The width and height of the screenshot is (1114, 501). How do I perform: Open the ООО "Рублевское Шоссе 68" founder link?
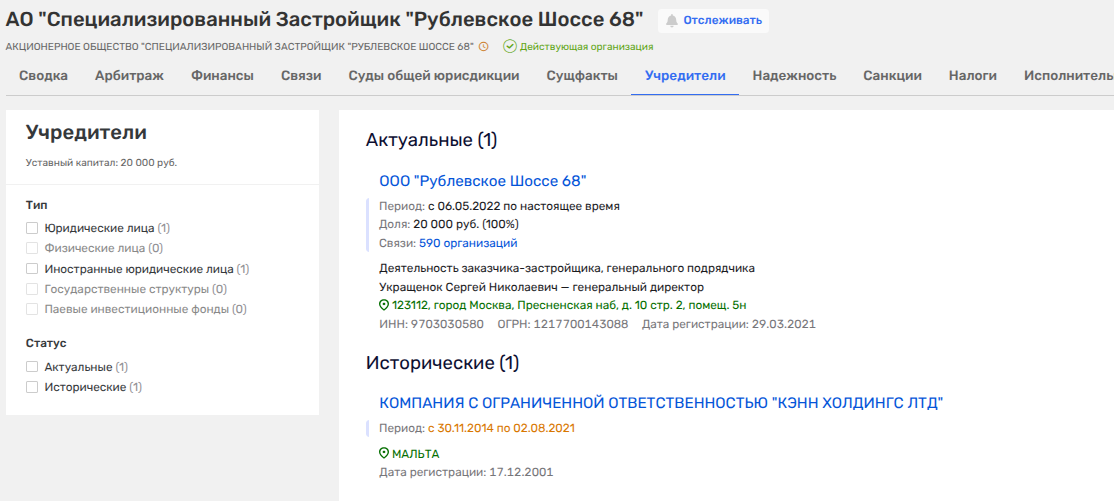coord(482,181)
